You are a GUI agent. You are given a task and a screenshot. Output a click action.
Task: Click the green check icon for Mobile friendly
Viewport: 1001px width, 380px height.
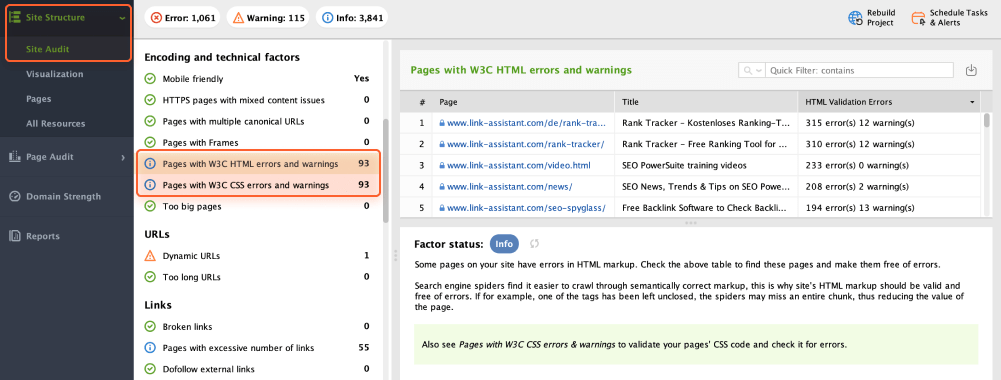pyautogui.click(x=150, y=79)
